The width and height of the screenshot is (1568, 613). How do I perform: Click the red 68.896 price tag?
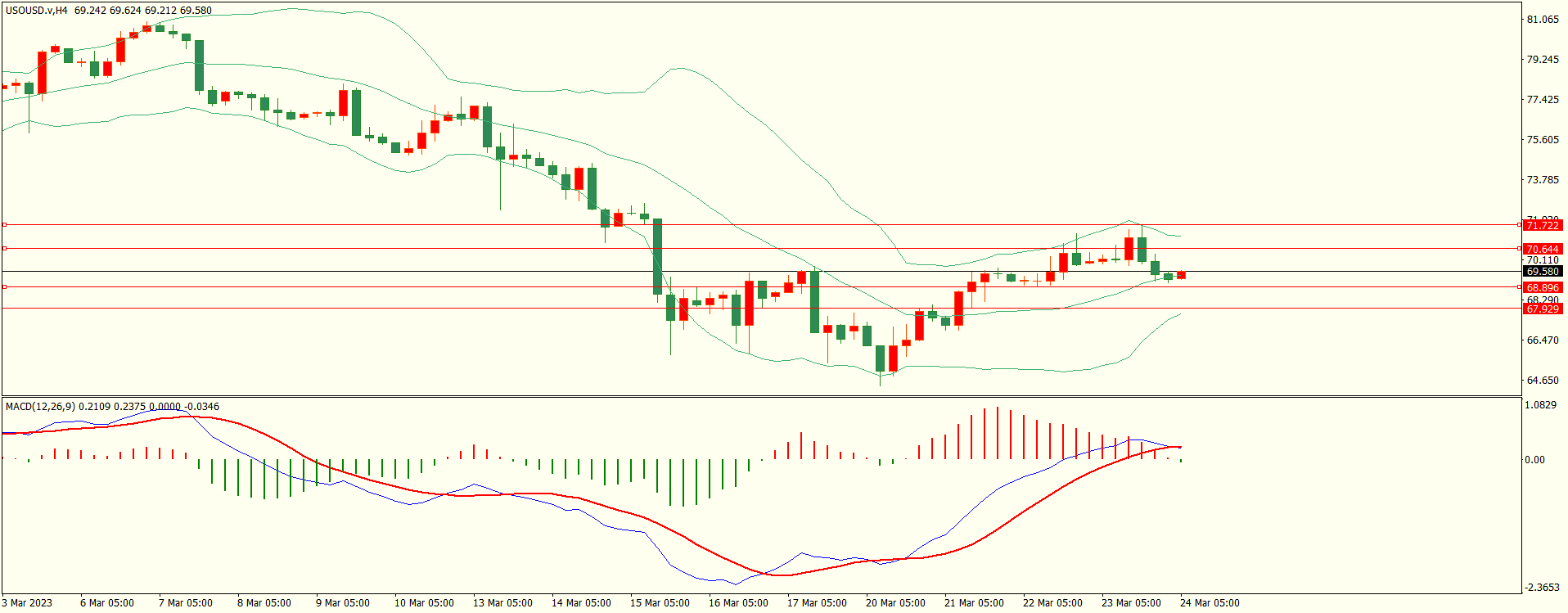pos(1542,287)
